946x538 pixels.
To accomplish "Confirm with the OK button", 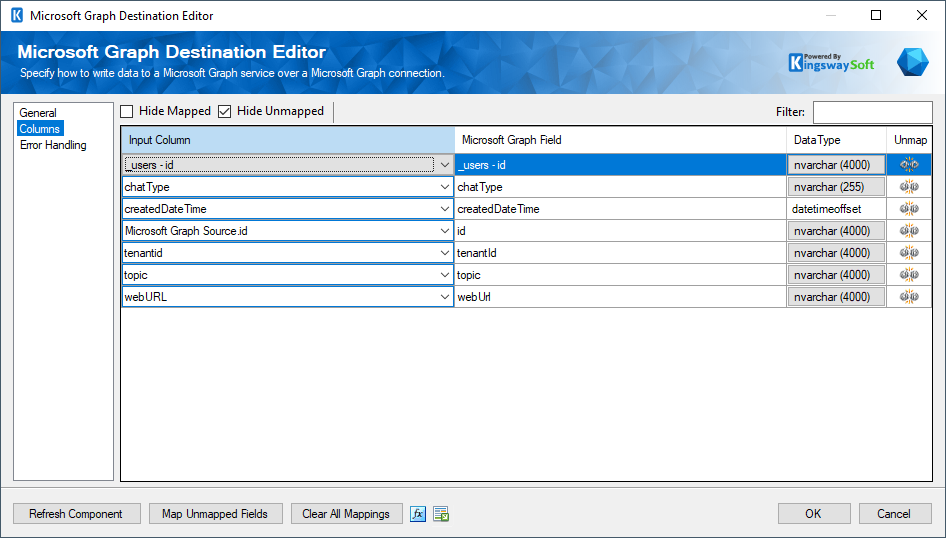I will tap(814, 514).
